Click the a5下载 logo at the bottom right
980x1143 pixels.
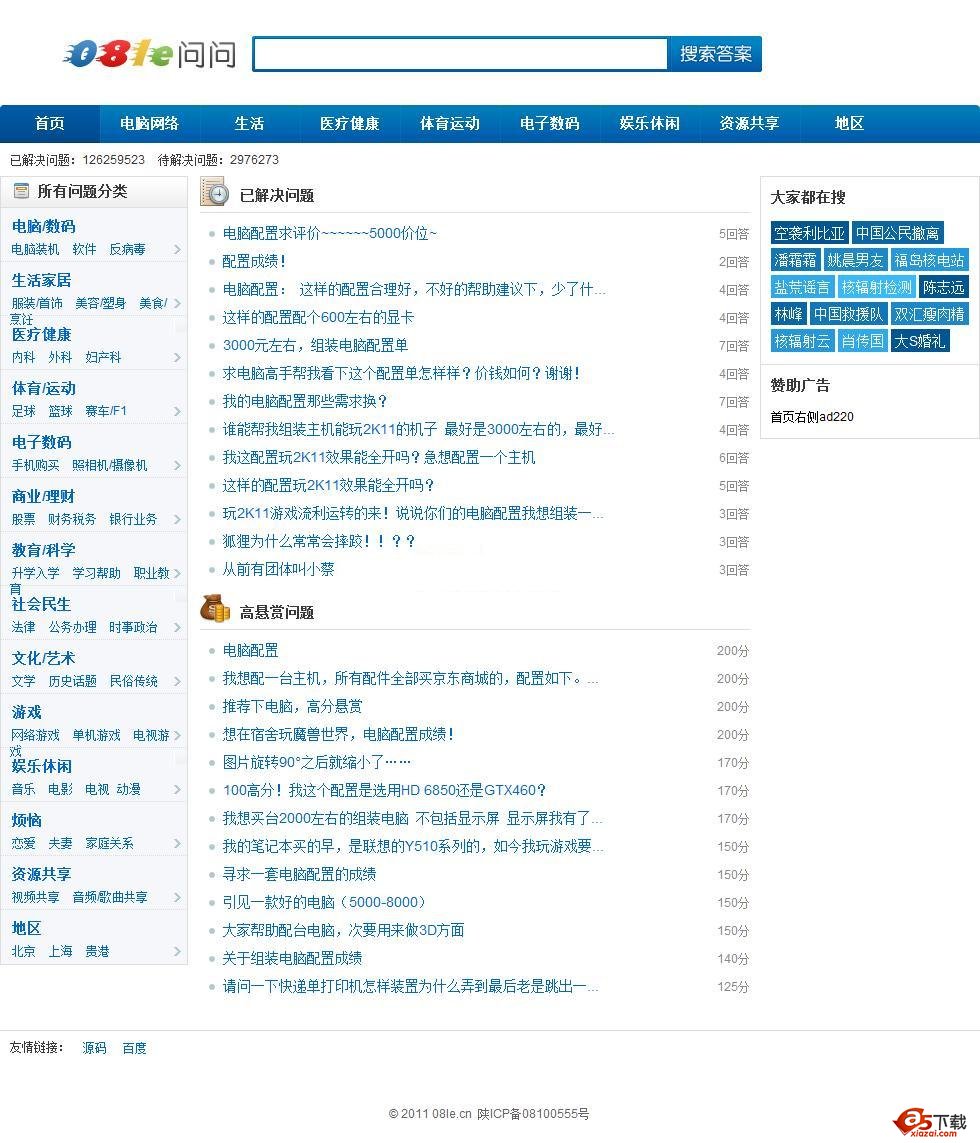[931, 1122]
